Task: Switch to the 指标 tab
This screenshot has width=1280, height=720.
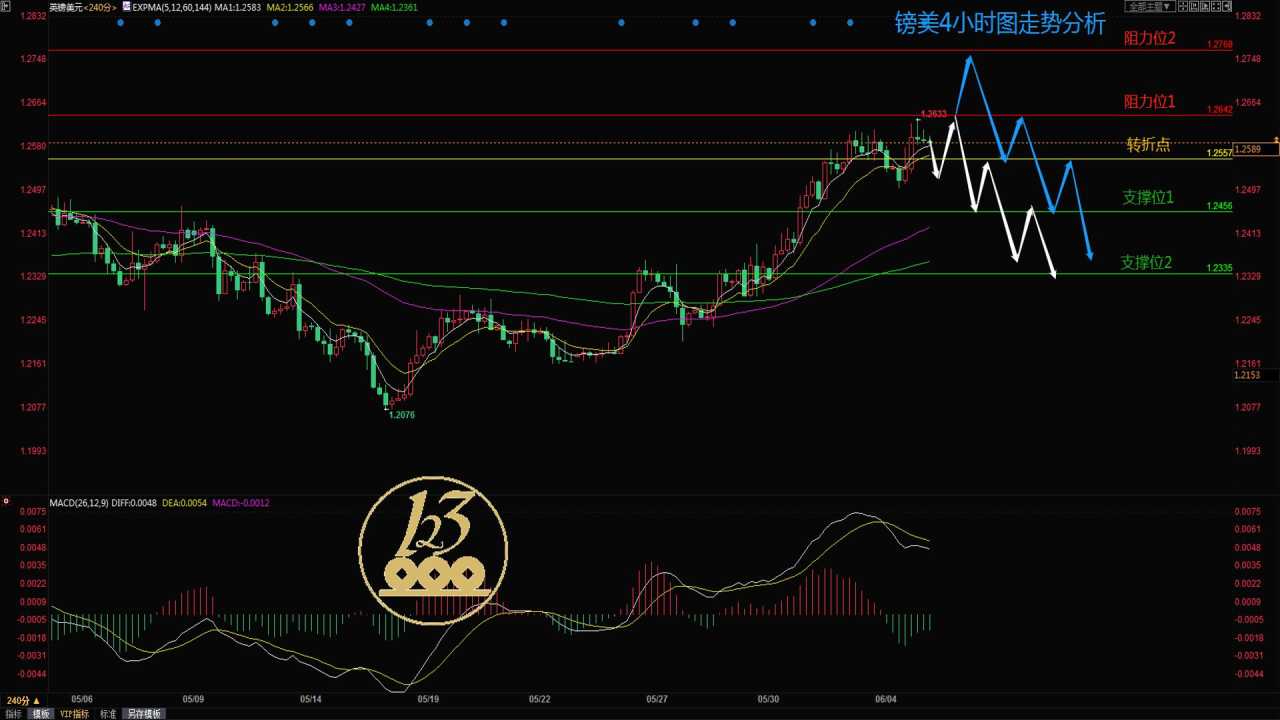Action: [14, 714]
